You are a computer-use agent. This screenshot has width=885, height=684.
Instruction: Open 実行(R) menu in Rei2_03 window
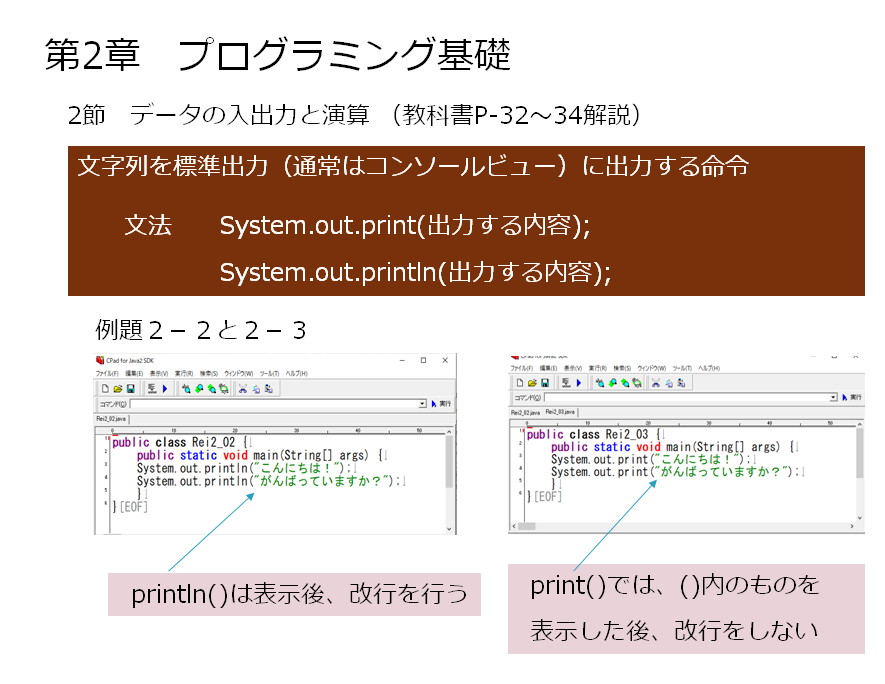(x=598, y=368)
